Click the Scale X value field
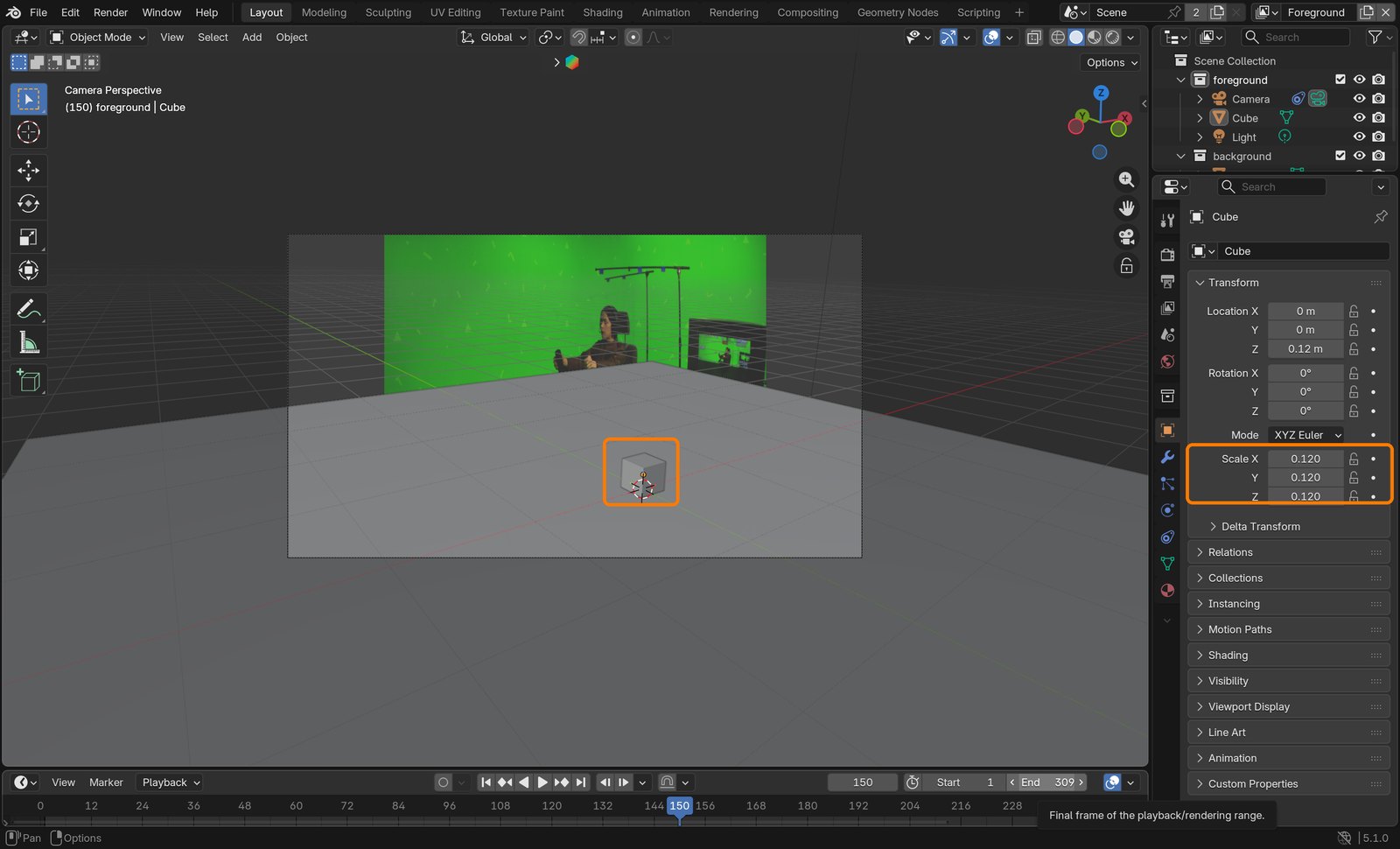 point(1305,459)
